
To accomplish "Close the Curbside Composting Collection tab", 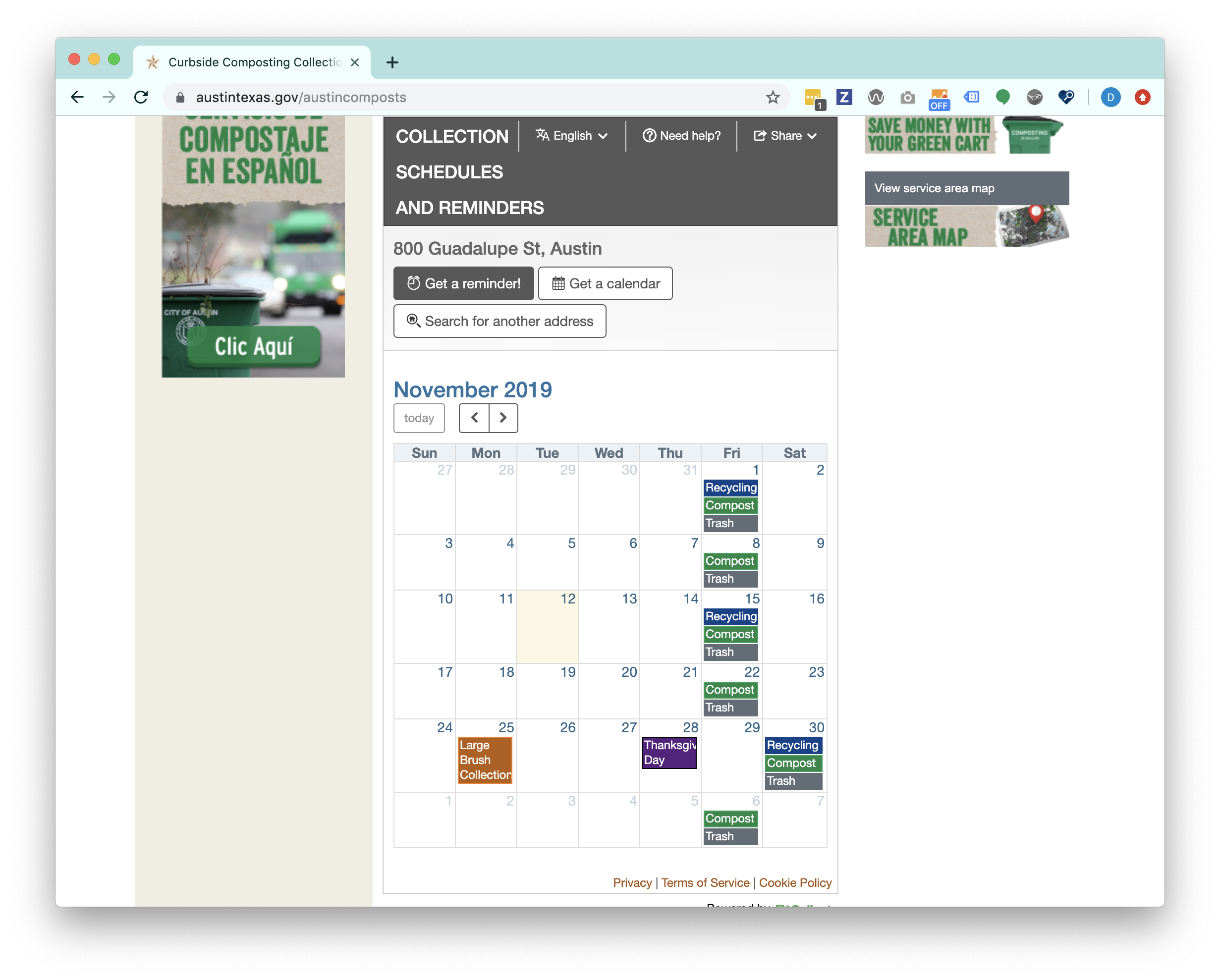I will click(355, 62).
